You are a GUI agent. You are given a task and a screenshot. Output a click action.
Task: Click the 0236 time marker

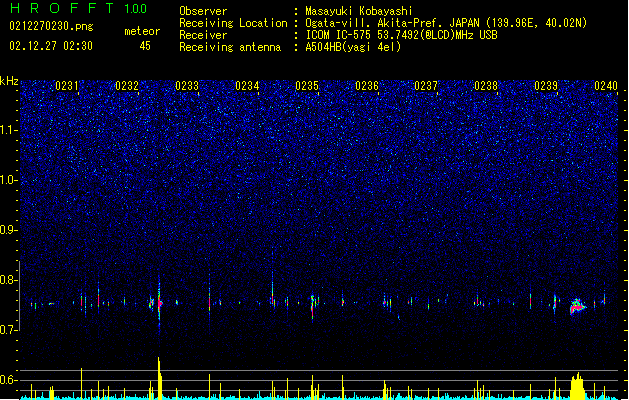[x=367, y=86]
